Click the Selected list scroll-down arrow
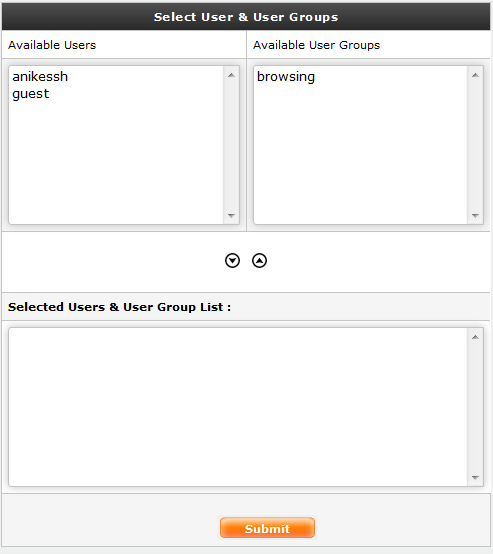 coord(475,478)
